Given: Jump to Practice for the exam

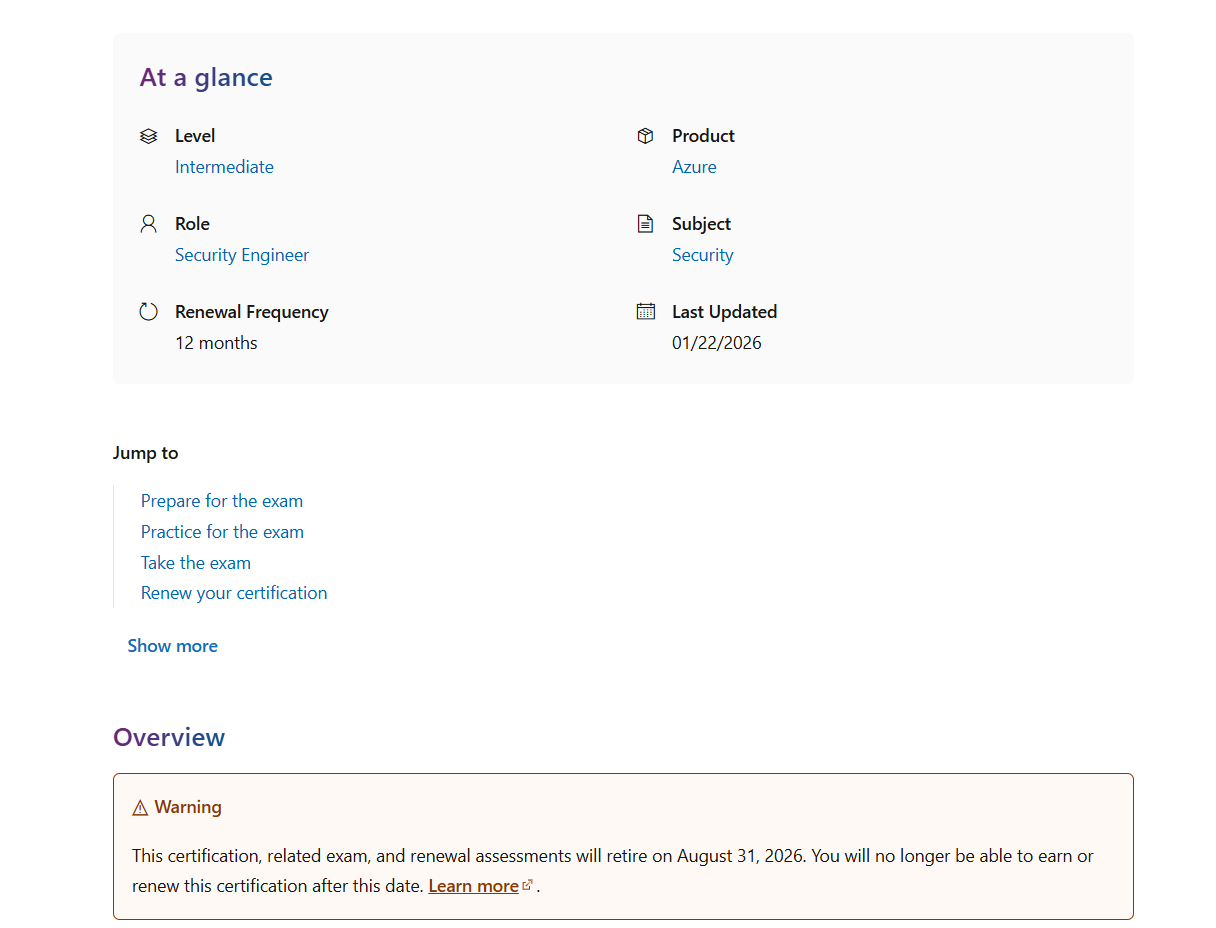Looking at the screenshot, I should [222, 532].
